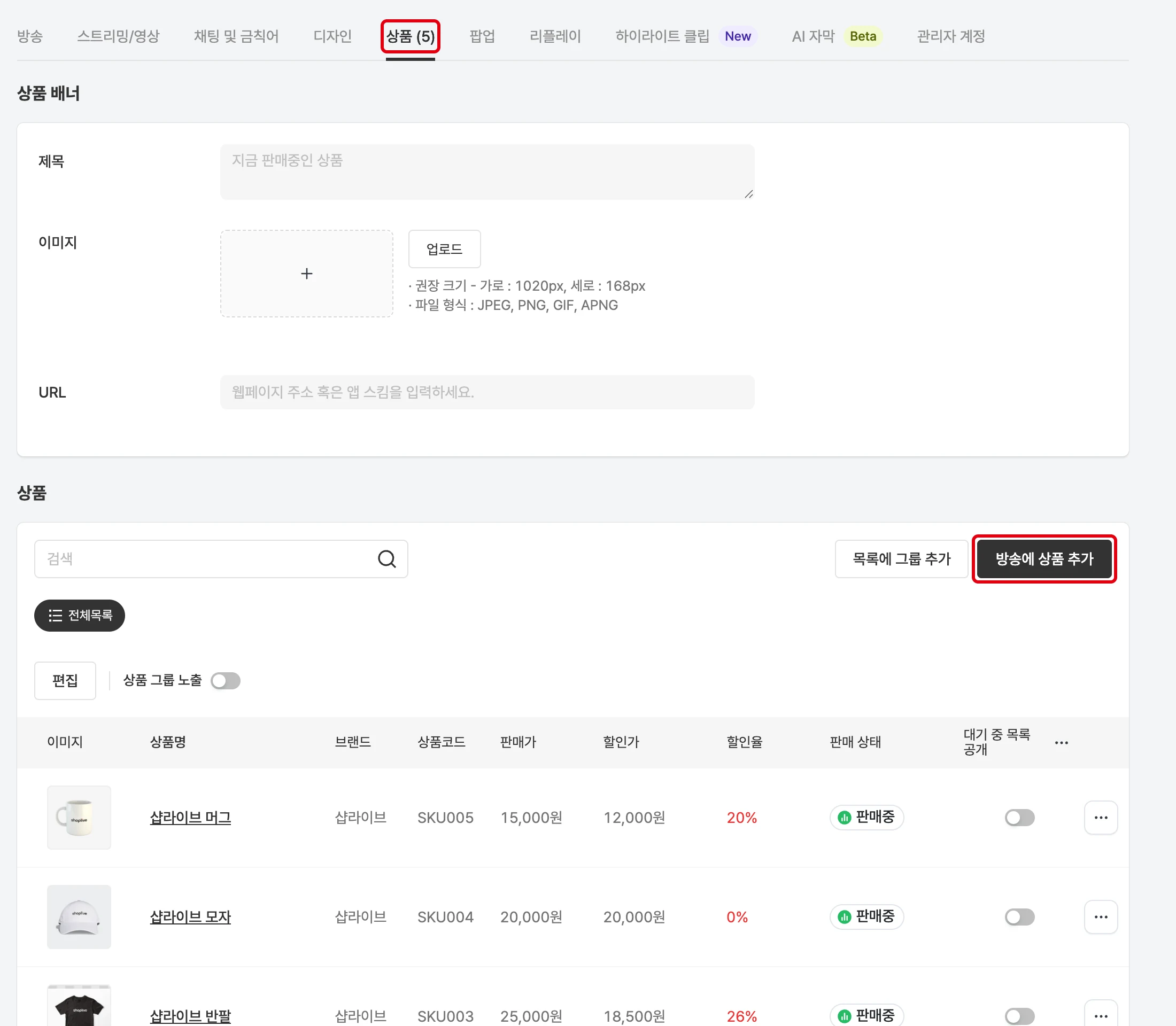Switch to the 관리자 계정 tab
The image size is (1176, 1026).
[x=951, y=36]
